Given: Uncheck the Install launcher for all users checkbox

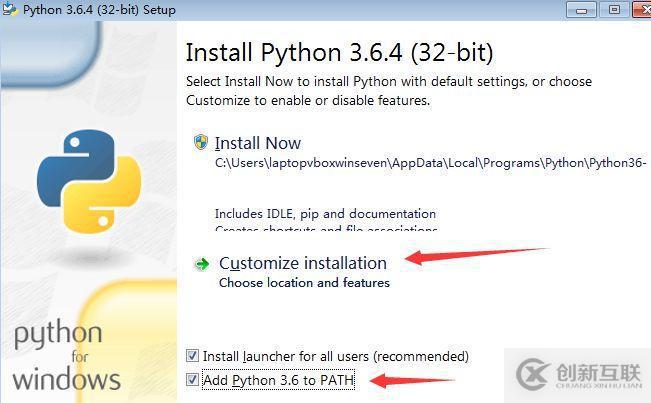Looking at the screenshot, I should tap(192, 356).
